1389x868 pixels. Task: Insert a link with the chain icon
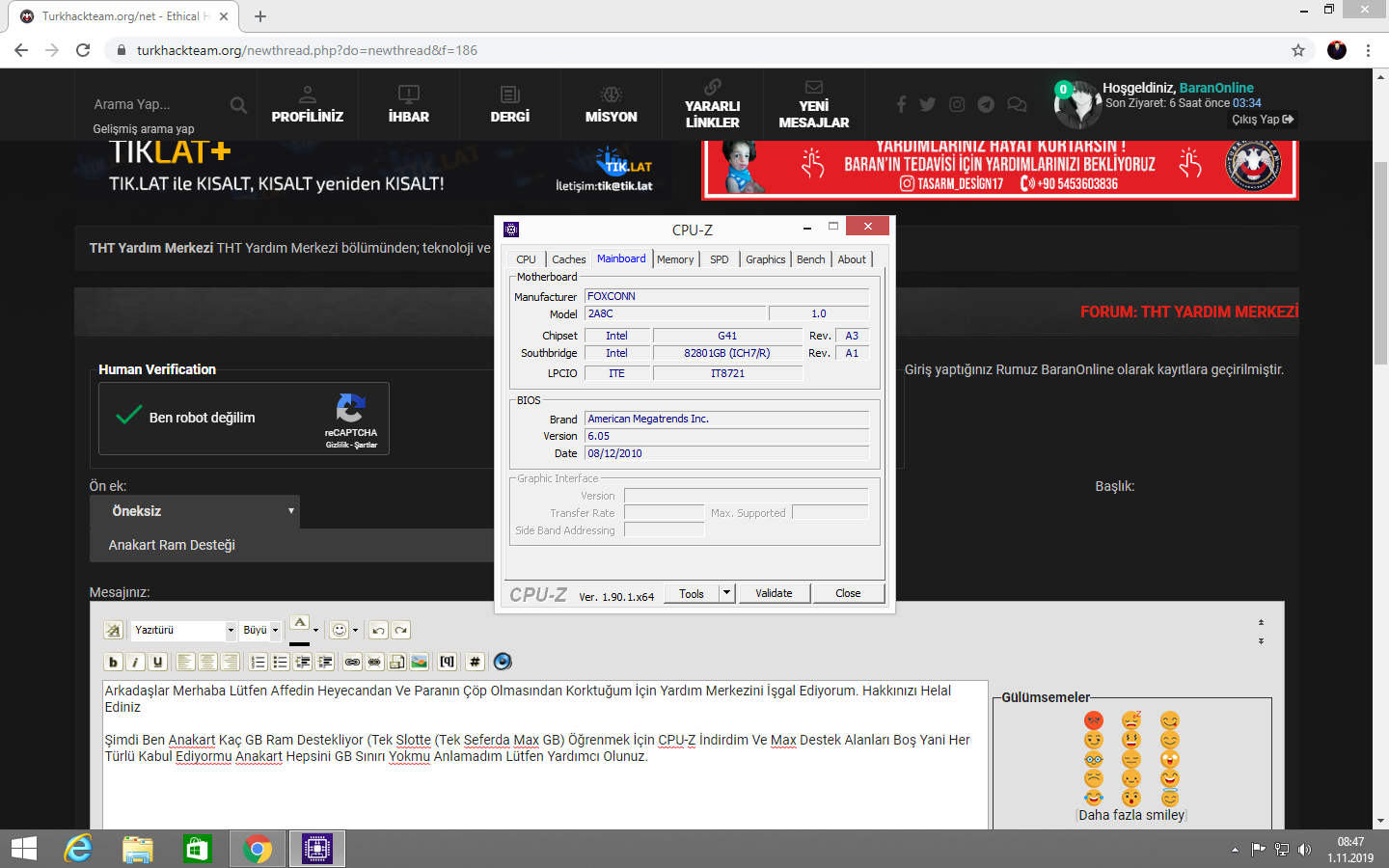(x=352, y=662)
